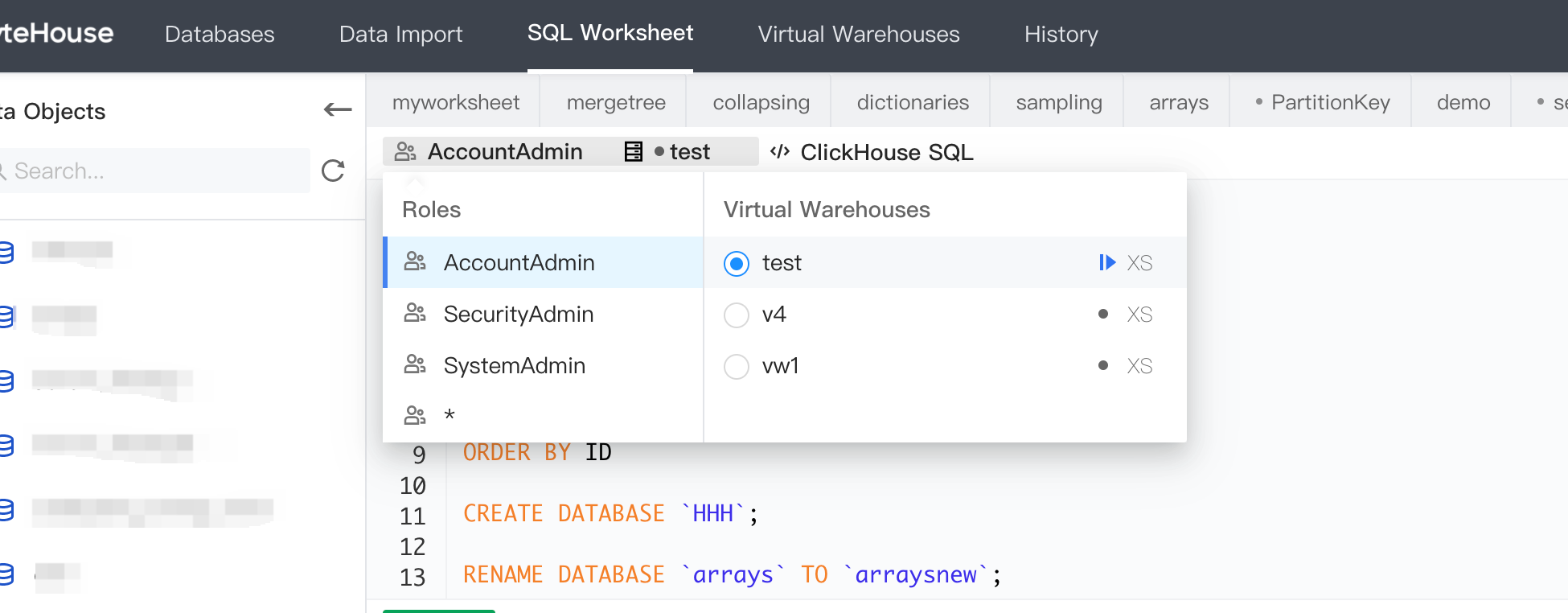This screenshot has height=613, width=1568.
Task: Select the SecurityAdmin role
Action: (x=544, y=314)
